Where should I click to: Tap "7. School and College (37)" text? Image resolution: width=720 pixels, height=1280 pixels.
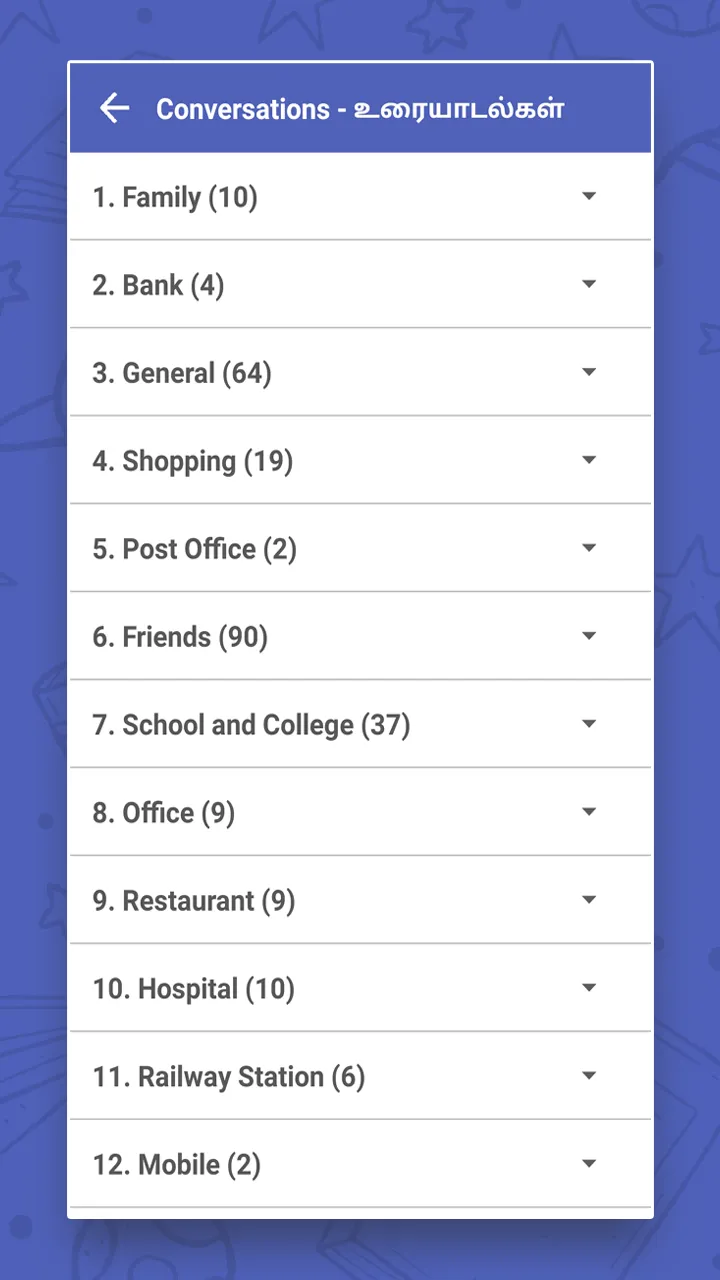251,726
